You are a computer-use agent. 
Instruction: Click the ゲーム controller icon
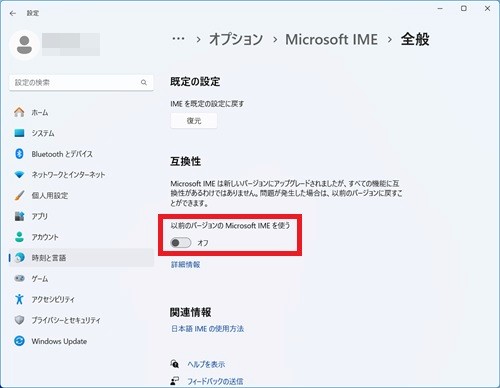pyautogui.click(x=19, y=278)
